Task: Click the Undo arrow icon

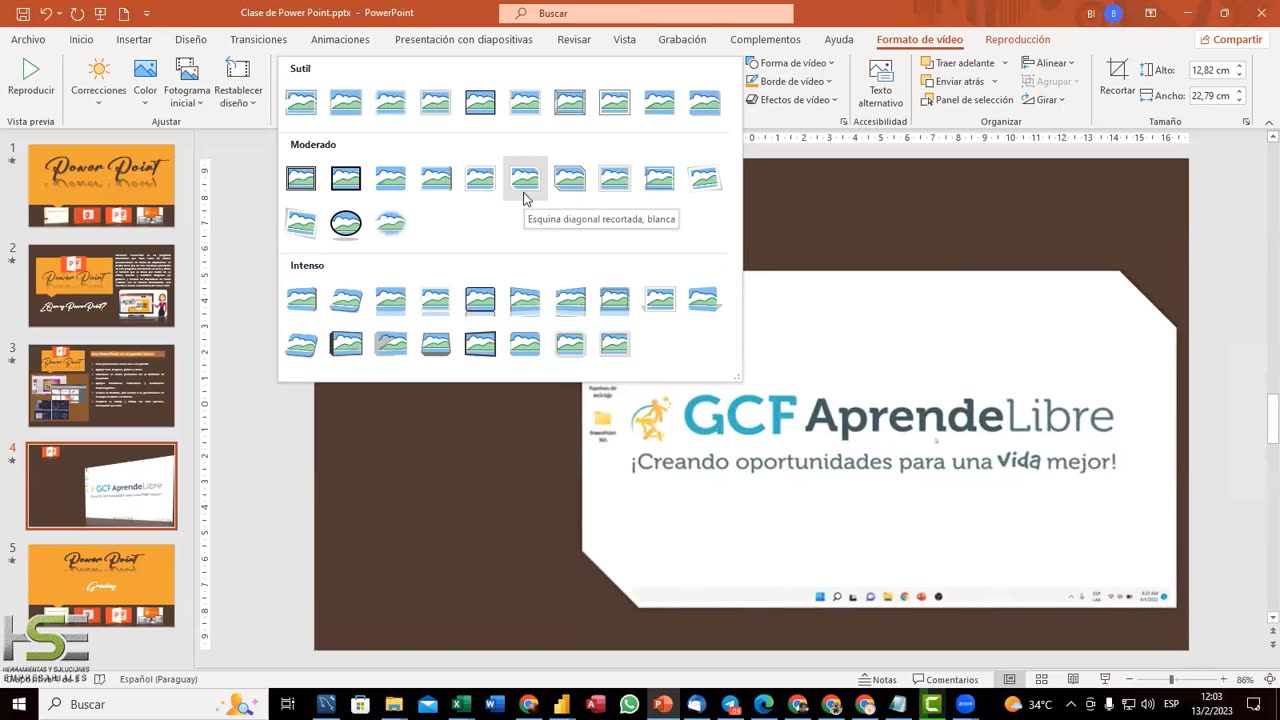Action: pyautogui.click(x=46, y=13)
